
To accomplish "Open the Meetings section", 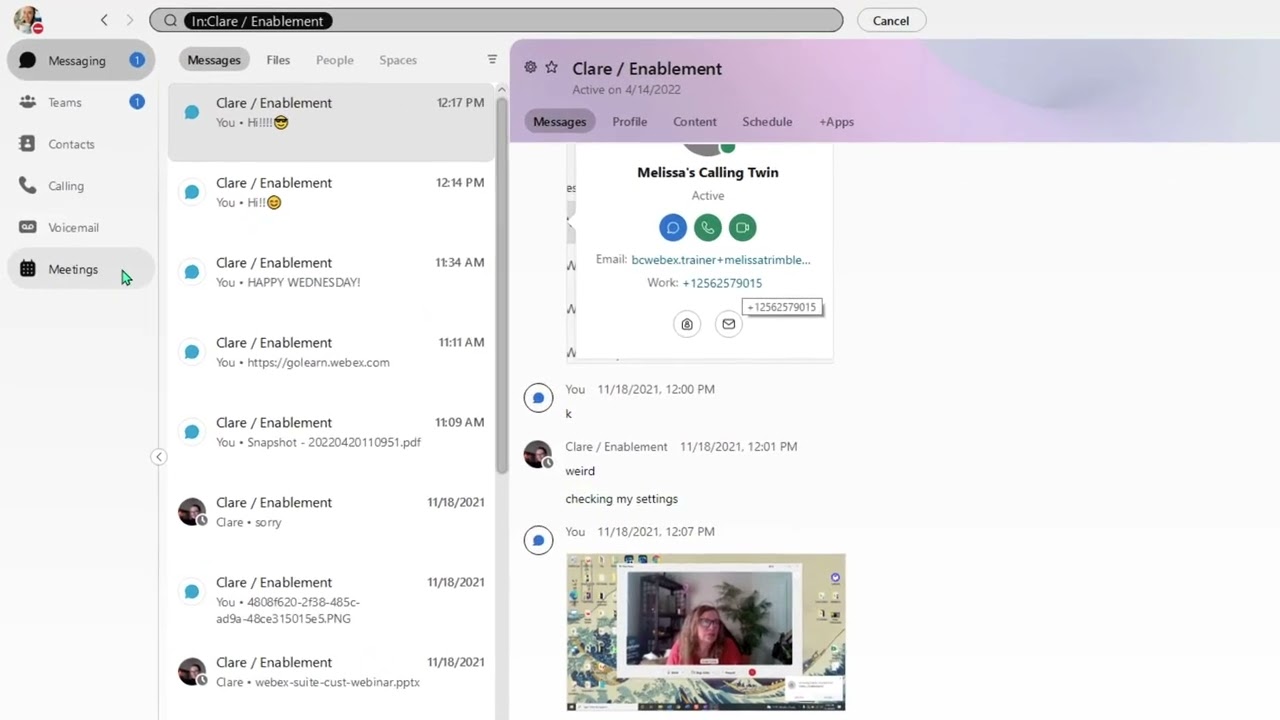I will click(x=80, y=269).
